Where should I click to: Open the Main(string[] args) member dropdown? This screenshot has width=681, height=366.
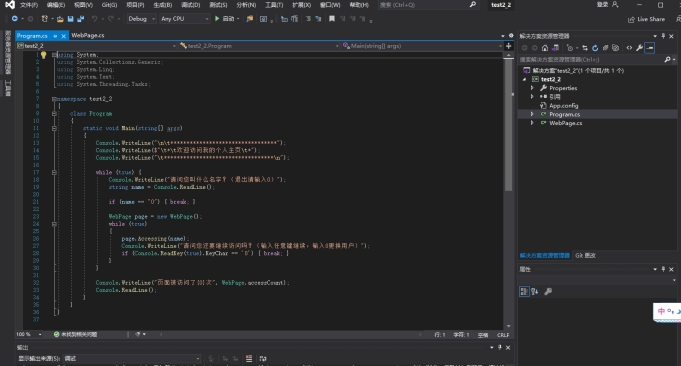pyautogui.click(x=422, y=46)
